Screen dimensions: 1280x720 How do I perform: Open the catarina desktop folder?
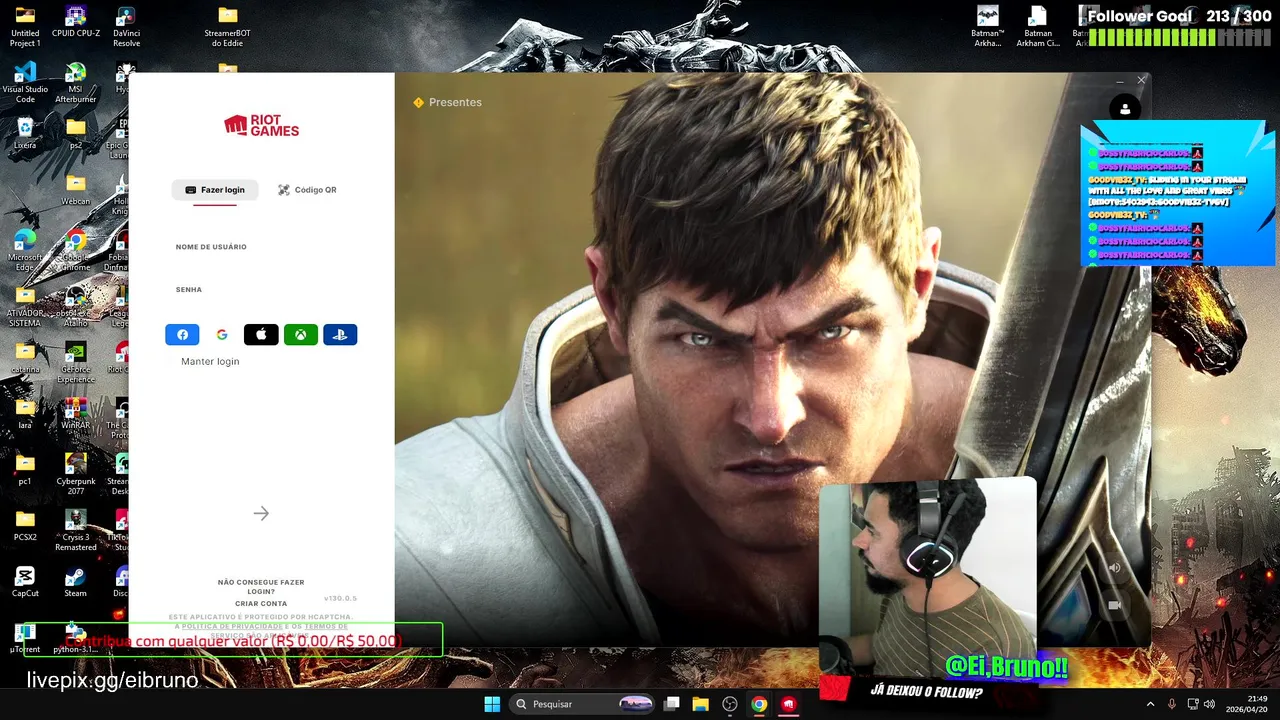25,358
